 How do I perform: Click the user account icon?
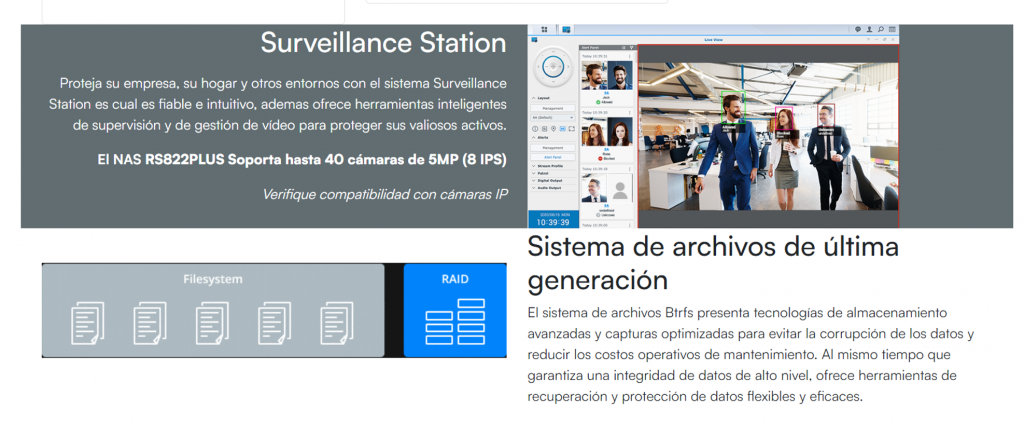point(869,30)
